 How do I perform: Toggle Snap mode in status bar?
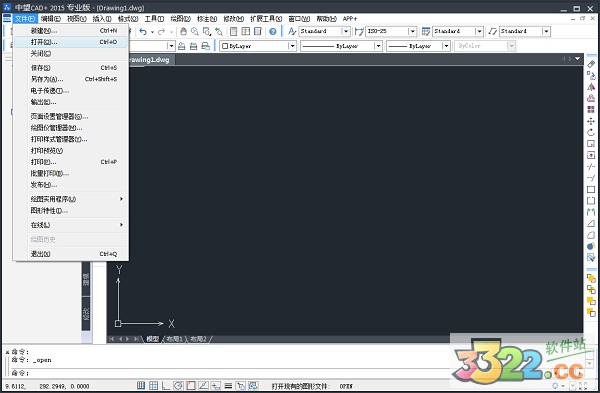pos(141,385)
